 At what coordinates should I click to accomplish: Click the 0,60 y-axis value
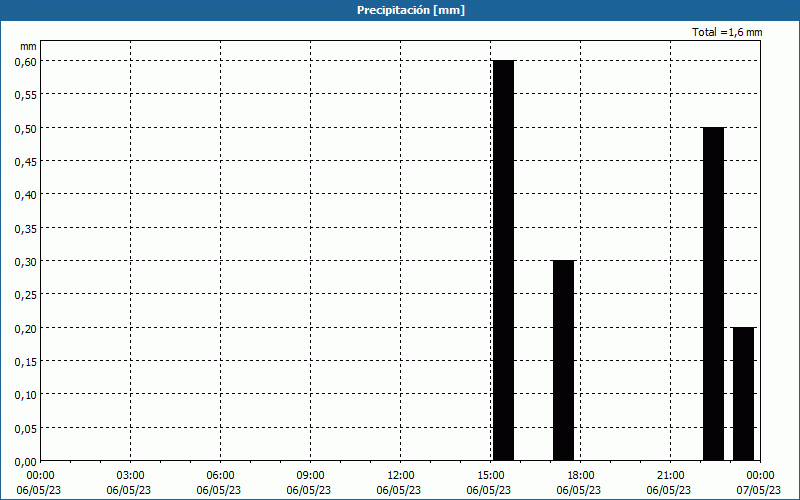(x=26, y=61)
